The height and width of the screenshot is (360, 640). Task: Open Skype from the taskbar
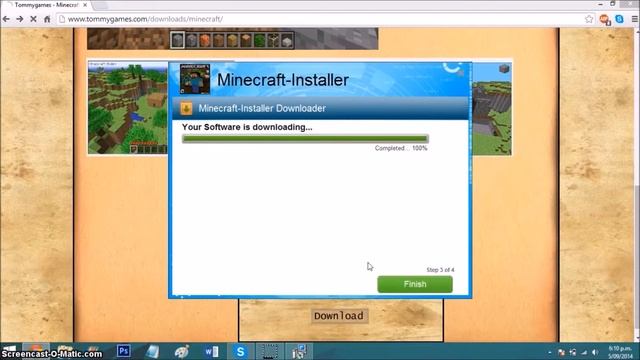[x=240, y=351]
